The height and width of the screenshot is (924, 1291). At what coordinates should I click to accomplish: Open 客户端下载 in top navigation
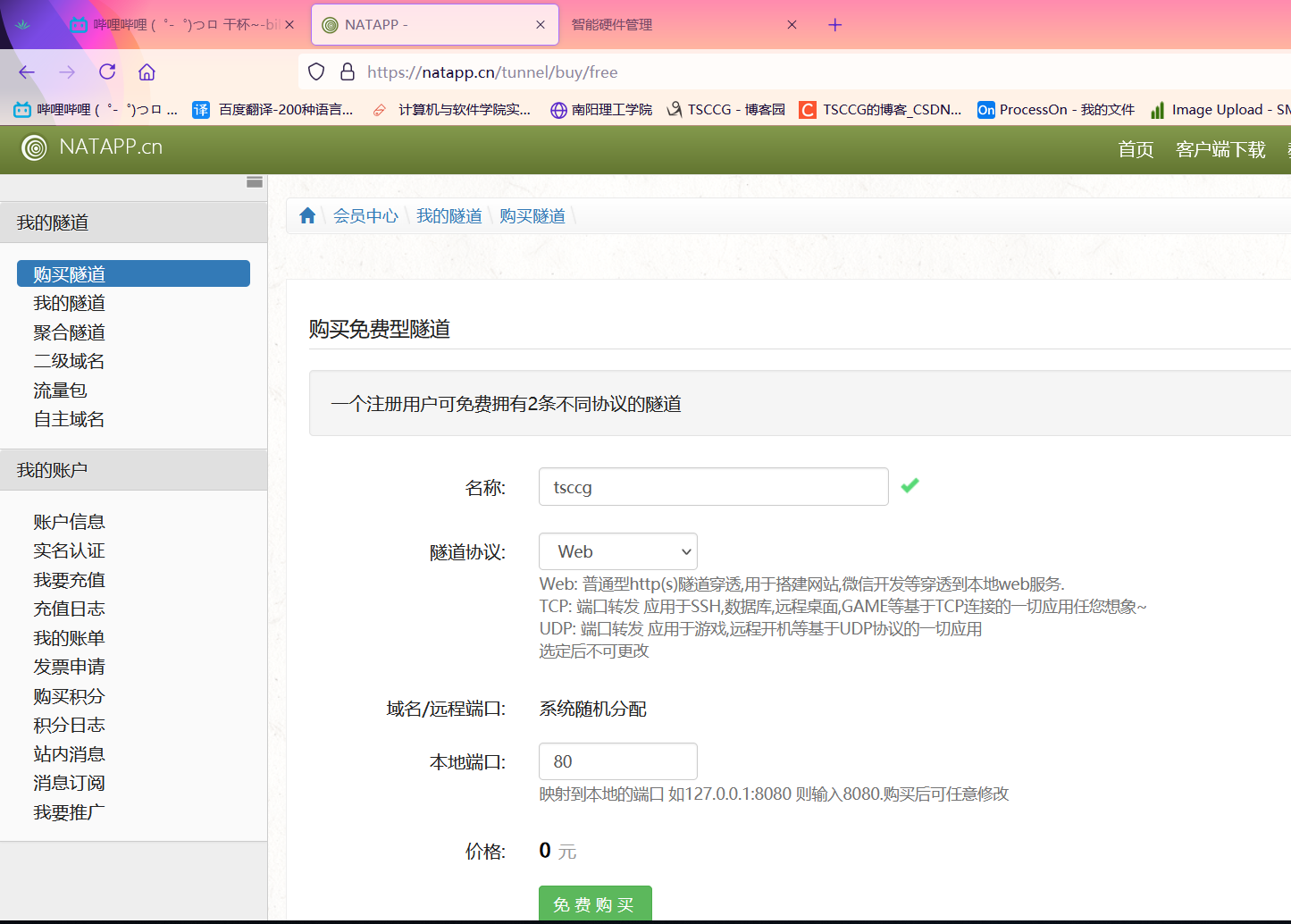point(1220,149)
